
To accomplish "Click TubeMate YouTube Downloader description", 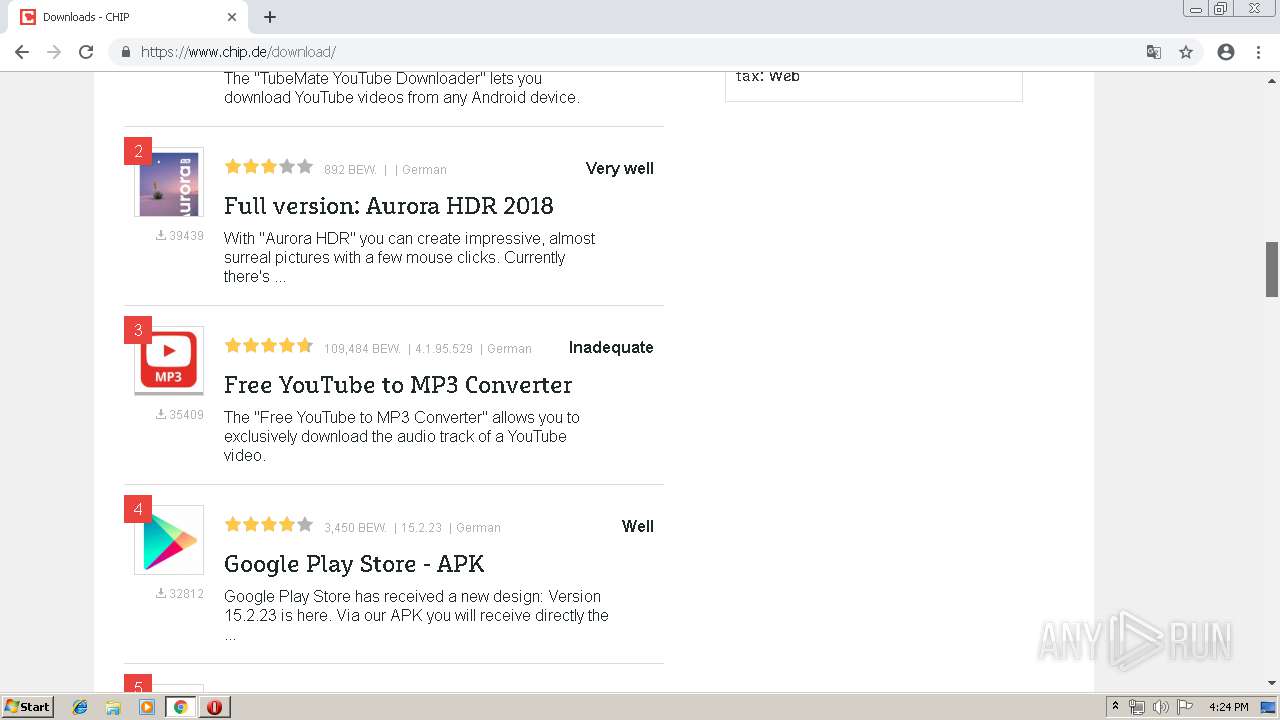I will pyautogui.click(x=402, y=88).
